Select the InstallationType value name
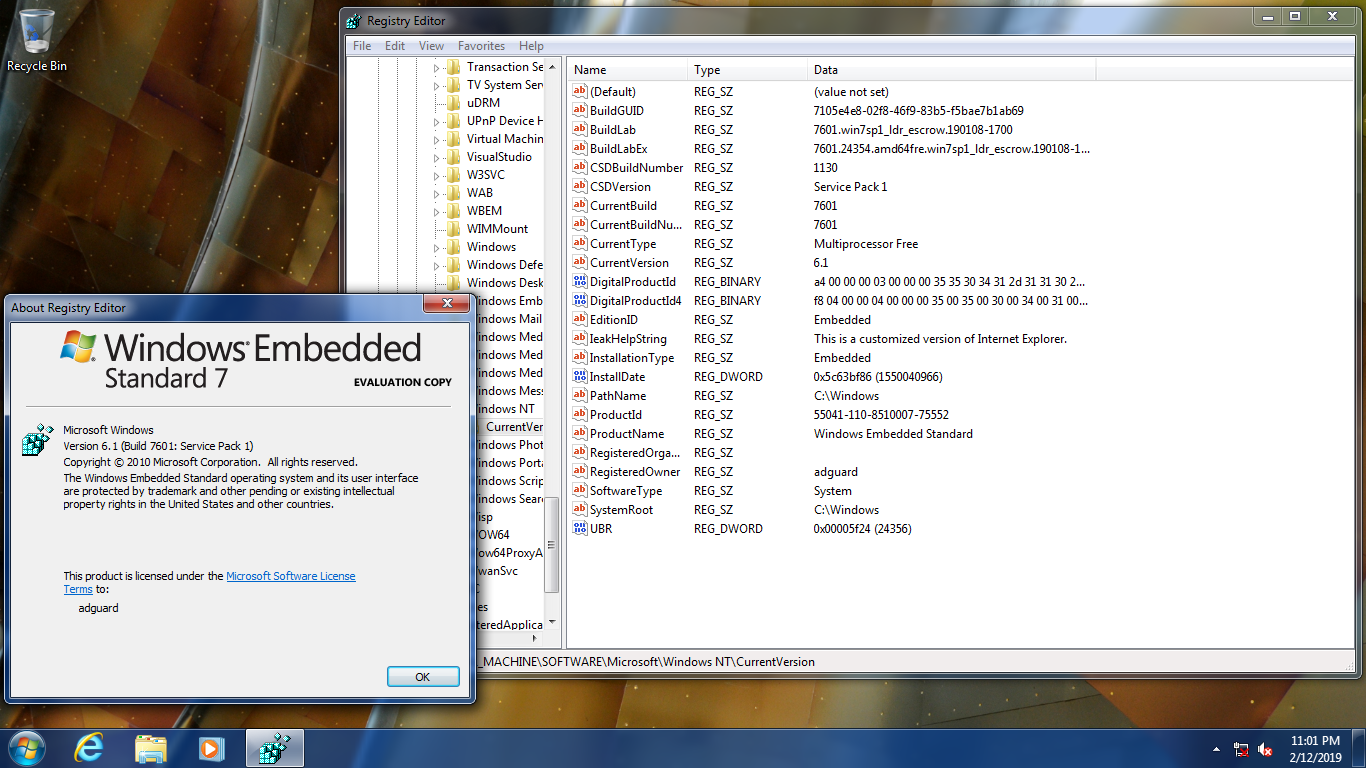The height and width of the screenshot is (768, 1366). (x=632, y=357)
